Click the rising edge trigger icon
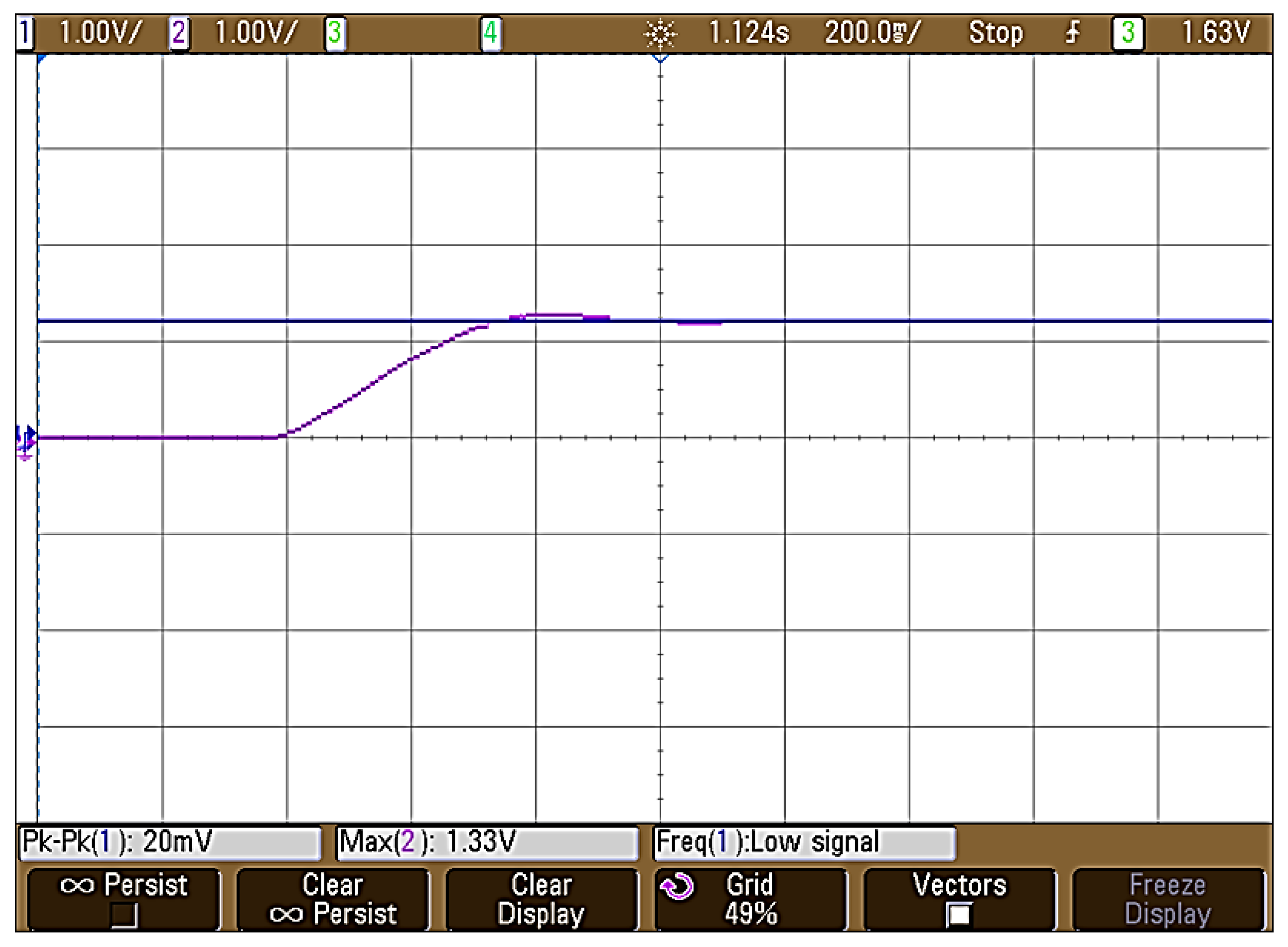The height and width of the screenshot is (947, 1288). [x=1072, y=32]
